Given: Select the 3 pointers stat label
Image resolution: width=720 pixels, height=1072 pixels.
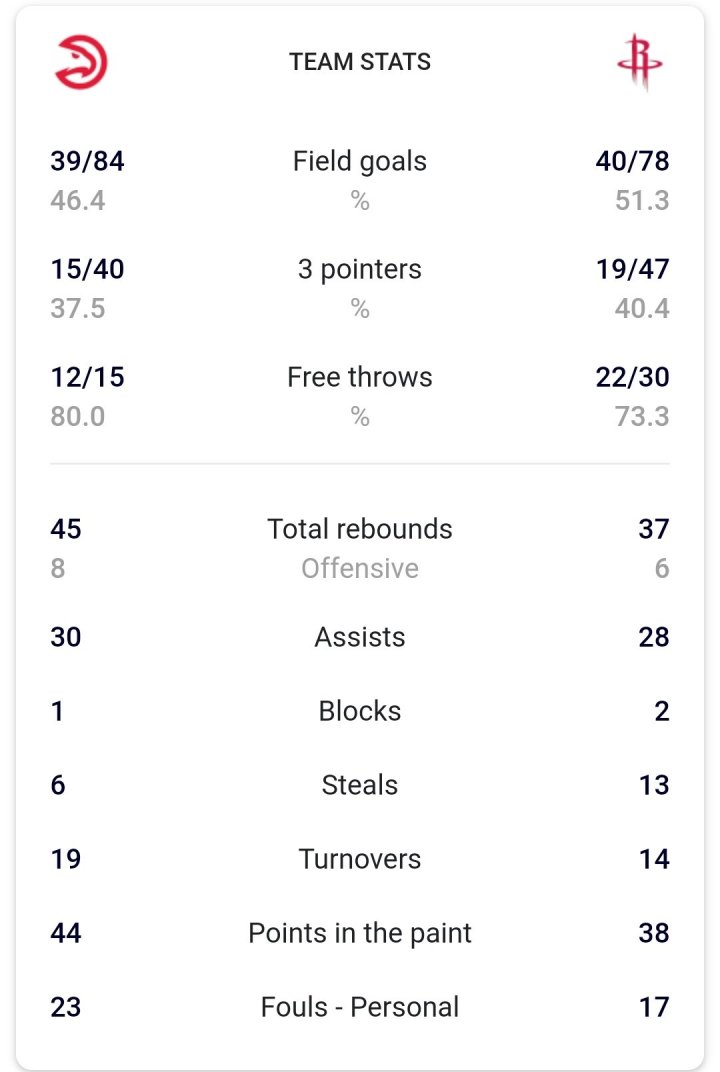Looking at the screenshot, I should pyautogui.click(x=360, y=269).
